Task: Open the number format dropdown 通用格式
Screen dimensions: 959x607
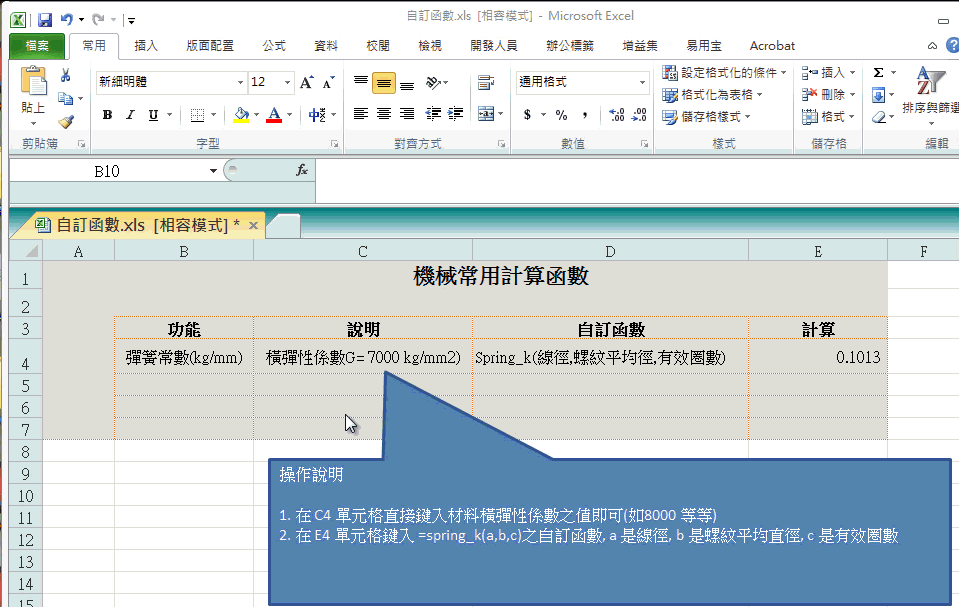Action: point(642,82)
